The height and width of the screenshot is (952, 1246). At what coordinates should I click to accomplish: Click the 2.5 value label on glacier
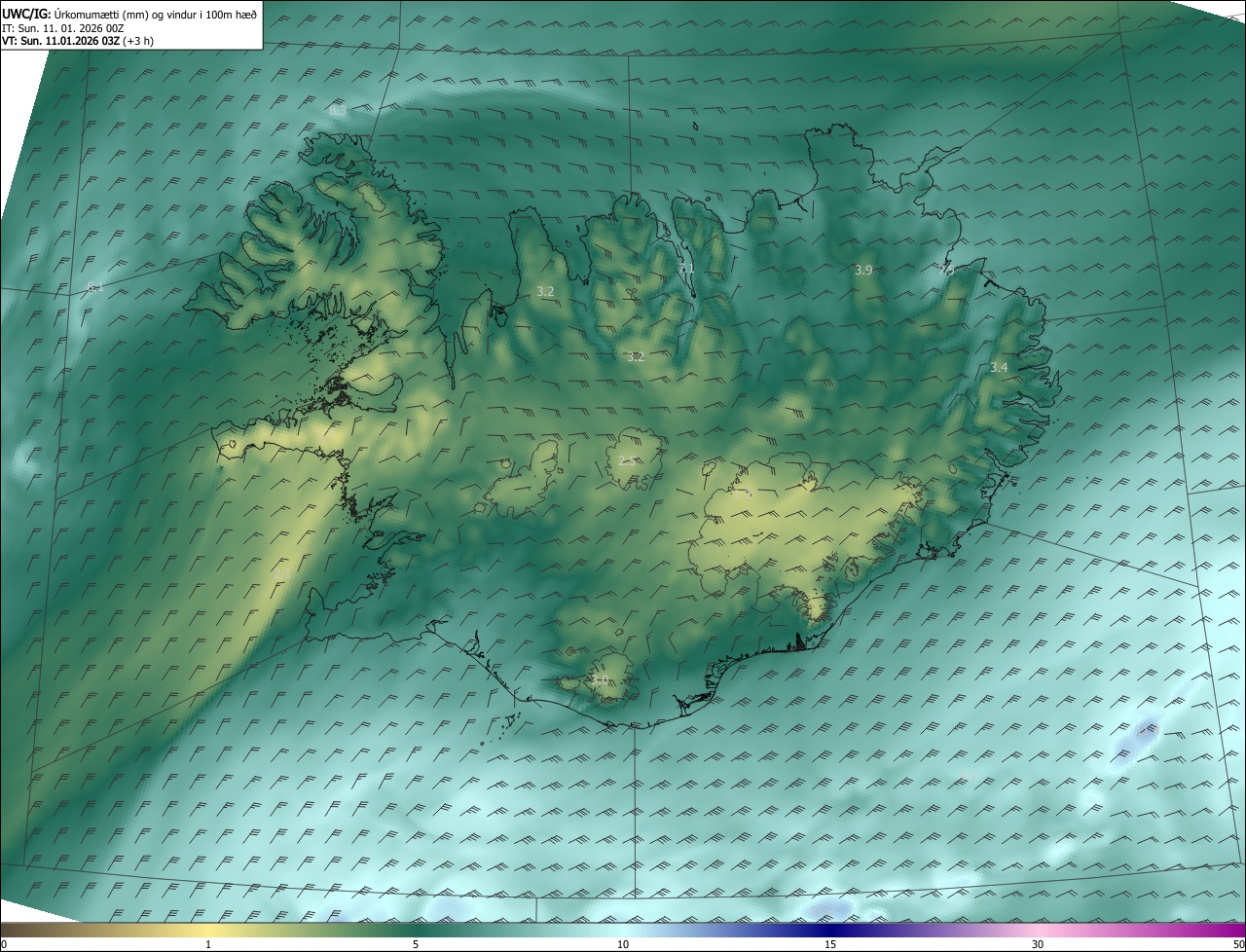tap(628, 460)
